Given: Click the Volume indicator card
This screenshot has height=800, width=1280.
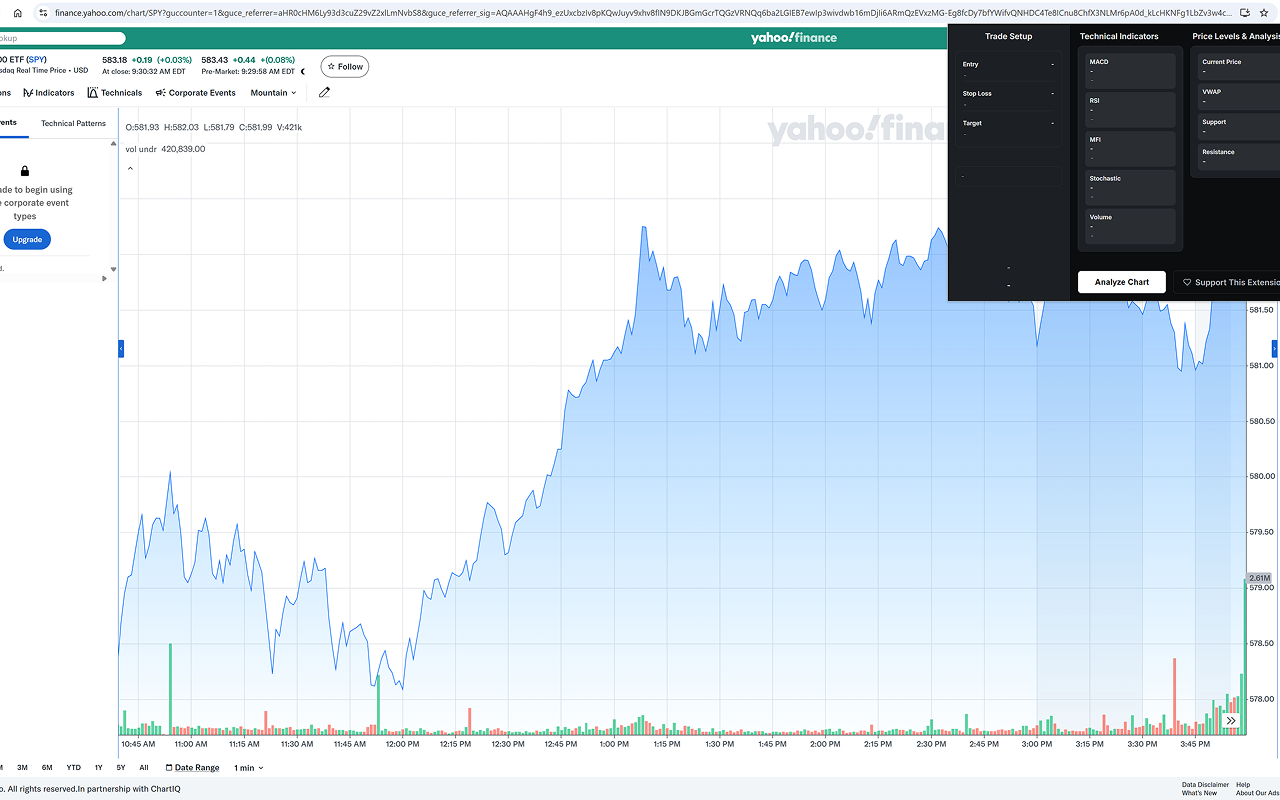Looking at the screenshot, I should [1131, 226].
